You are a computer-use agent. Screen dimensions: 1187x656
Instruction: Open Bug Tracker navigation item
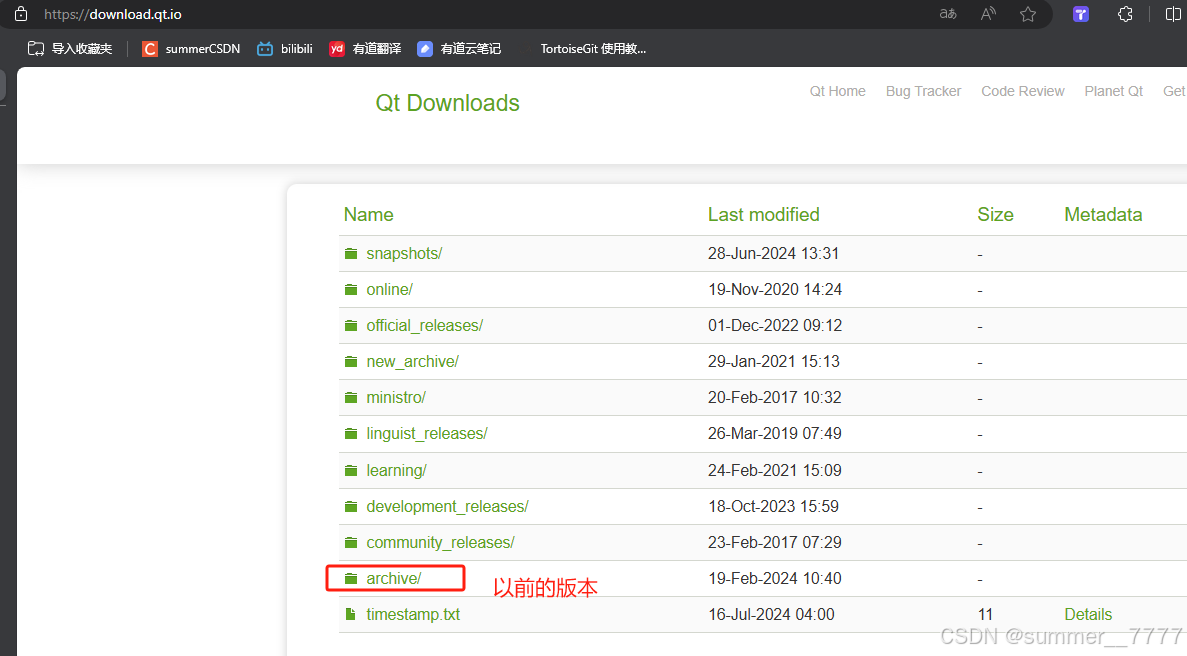point(923,91)
